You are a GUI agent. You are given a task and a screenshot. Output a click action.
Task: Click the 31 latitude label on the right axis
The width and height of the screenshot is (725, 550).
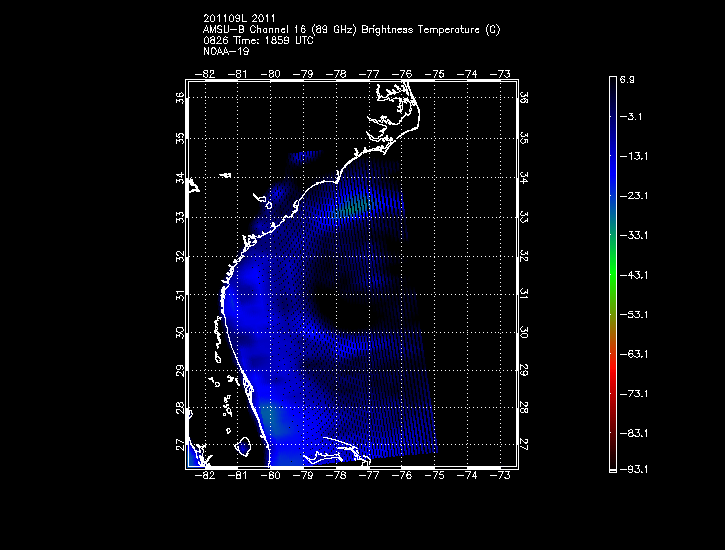(524, 294)
